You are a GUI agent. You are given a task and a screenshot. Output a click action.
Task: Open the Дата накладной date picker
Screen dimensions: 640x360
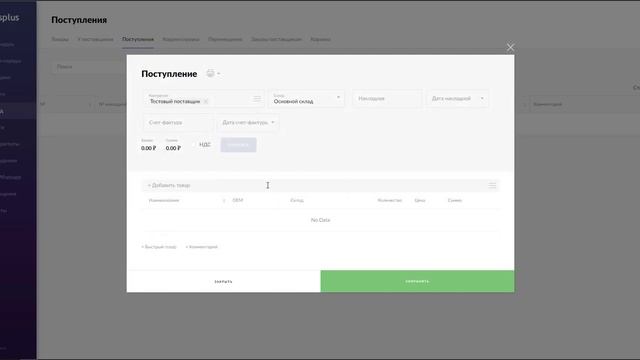tap(458, 98)
